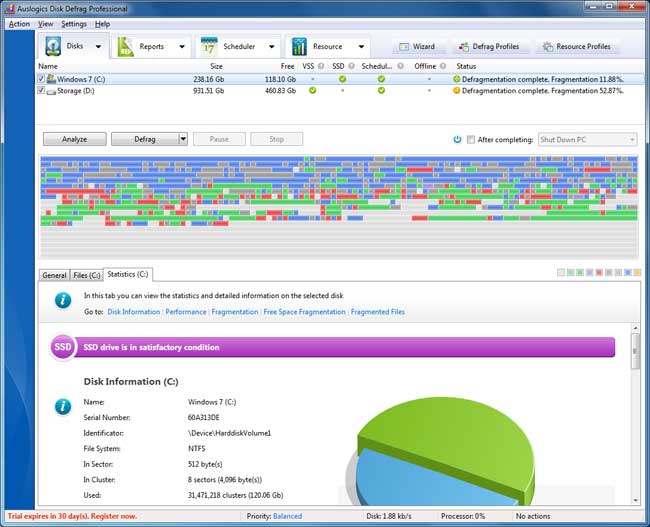The image size is (650, 527).
Task: Click the Defrag button
Action: tap(145, 139)
